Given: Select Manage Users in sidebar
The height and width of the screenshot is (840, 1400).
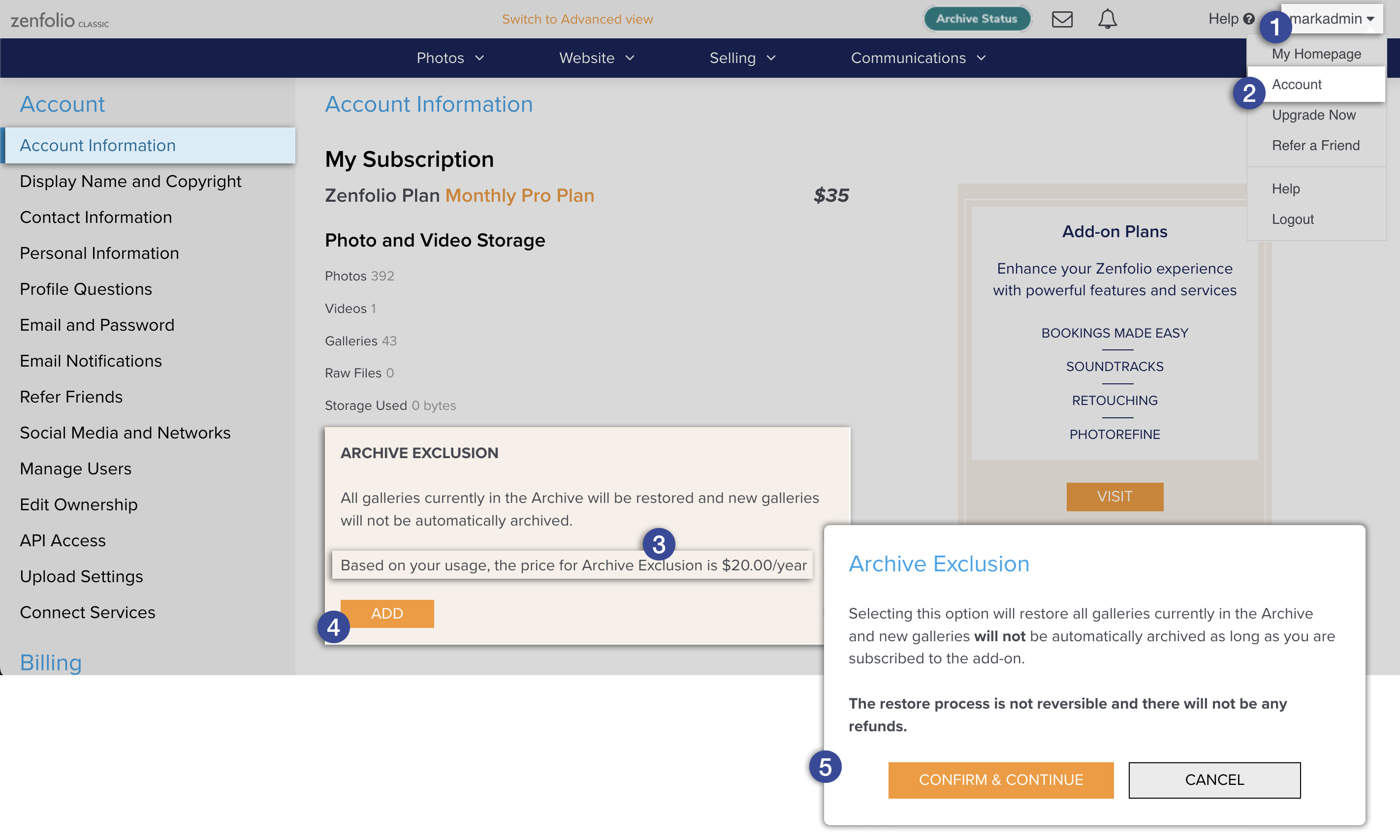Looking at the screenshot, I should [75, 468].
